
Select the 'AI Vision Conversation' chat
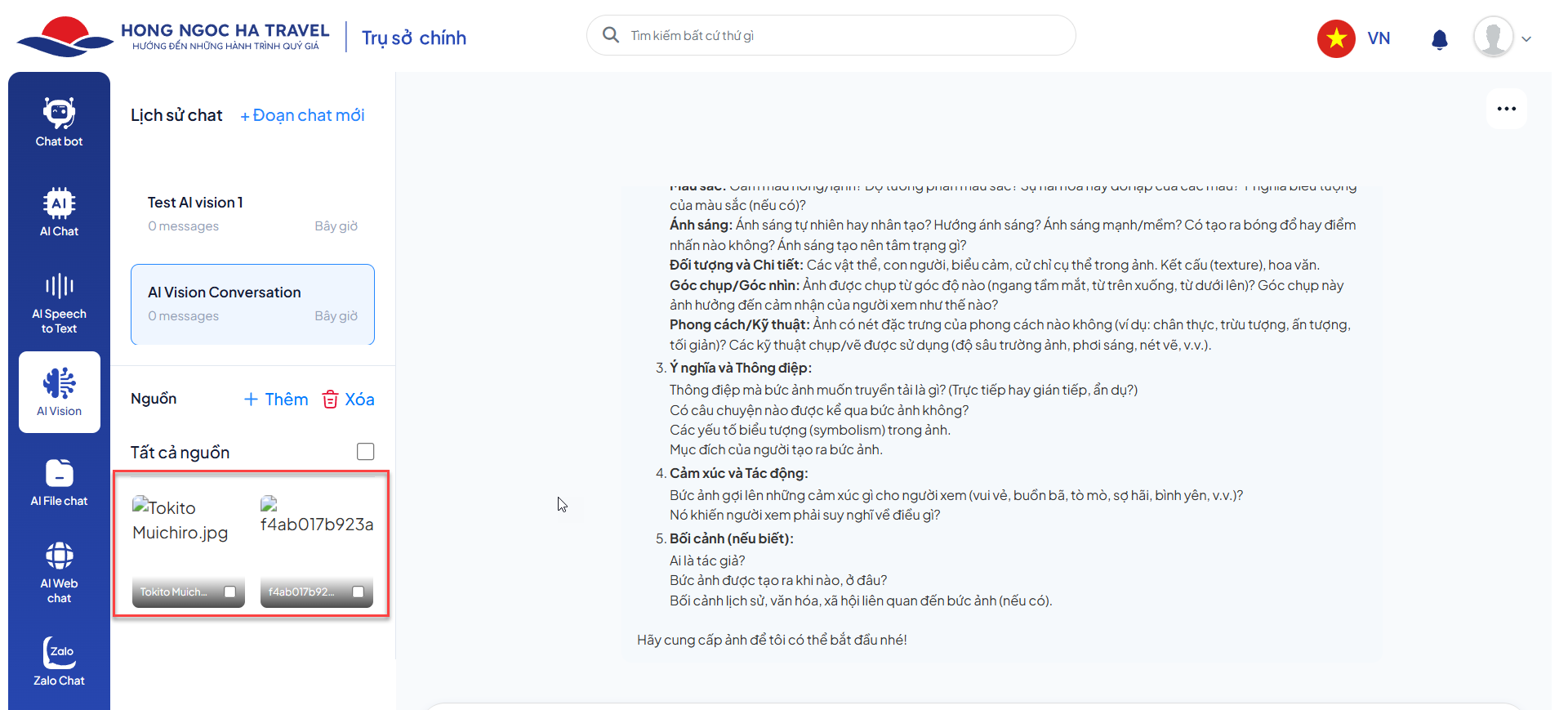pos(252,304)
